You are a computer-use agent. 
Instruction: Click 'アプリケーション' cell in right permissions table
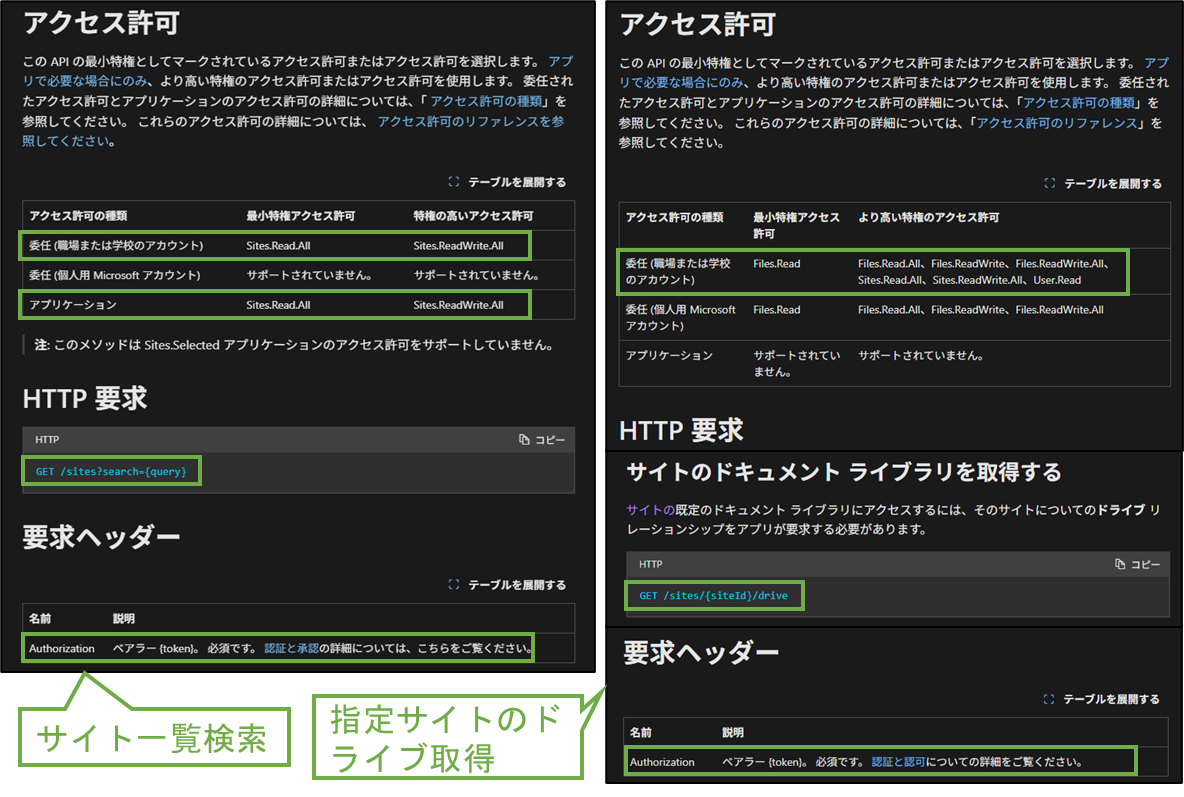pos(669,355)
